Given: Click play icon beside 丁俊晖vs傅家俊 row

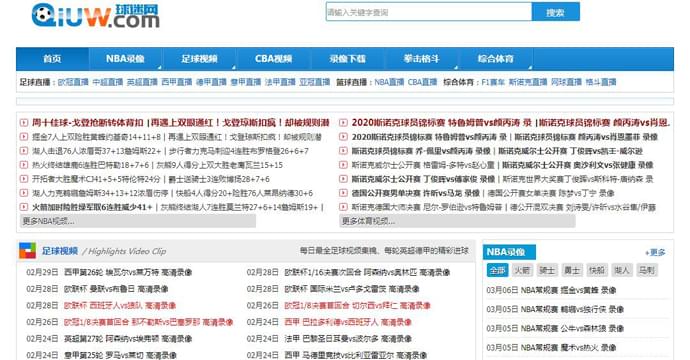Looking at the screenshot, I should point(343,179).
